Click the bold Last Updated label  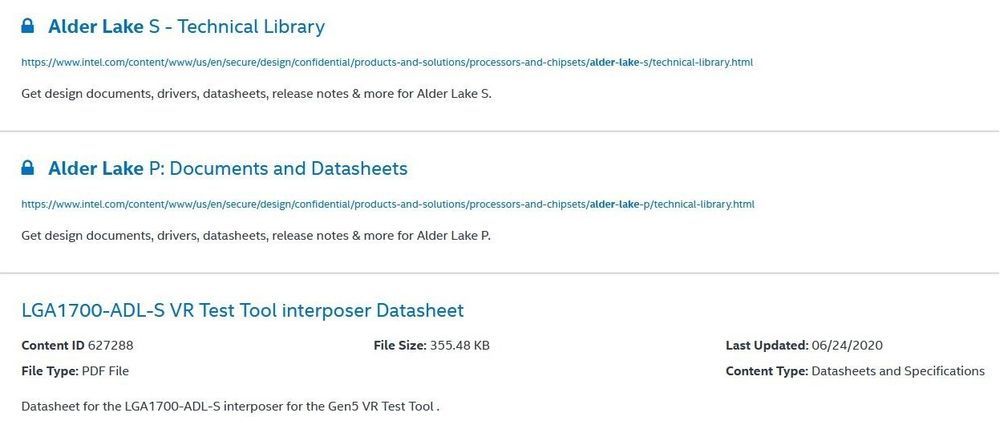point(767,345)
